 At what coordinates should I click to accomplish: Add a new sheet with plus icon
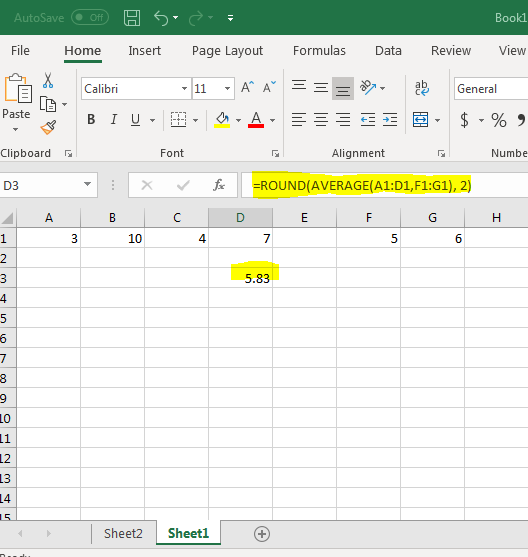(262, 534)
